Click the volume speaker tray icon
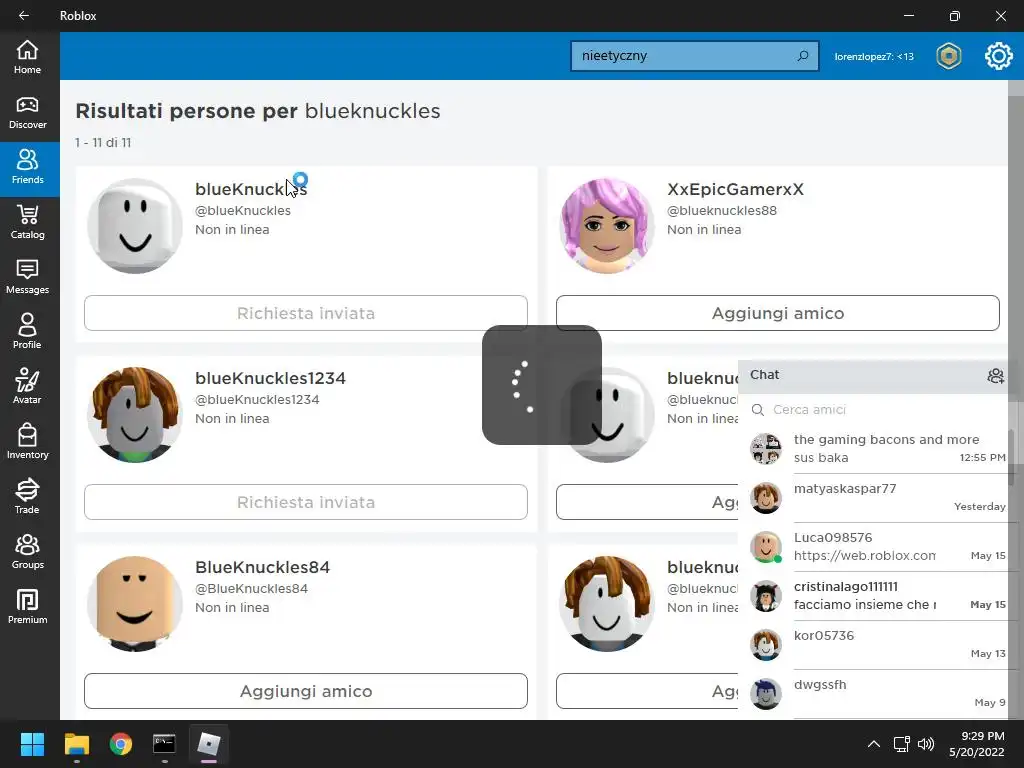The width and height of the screenshot is (1024, 768). tap(925, 744)
